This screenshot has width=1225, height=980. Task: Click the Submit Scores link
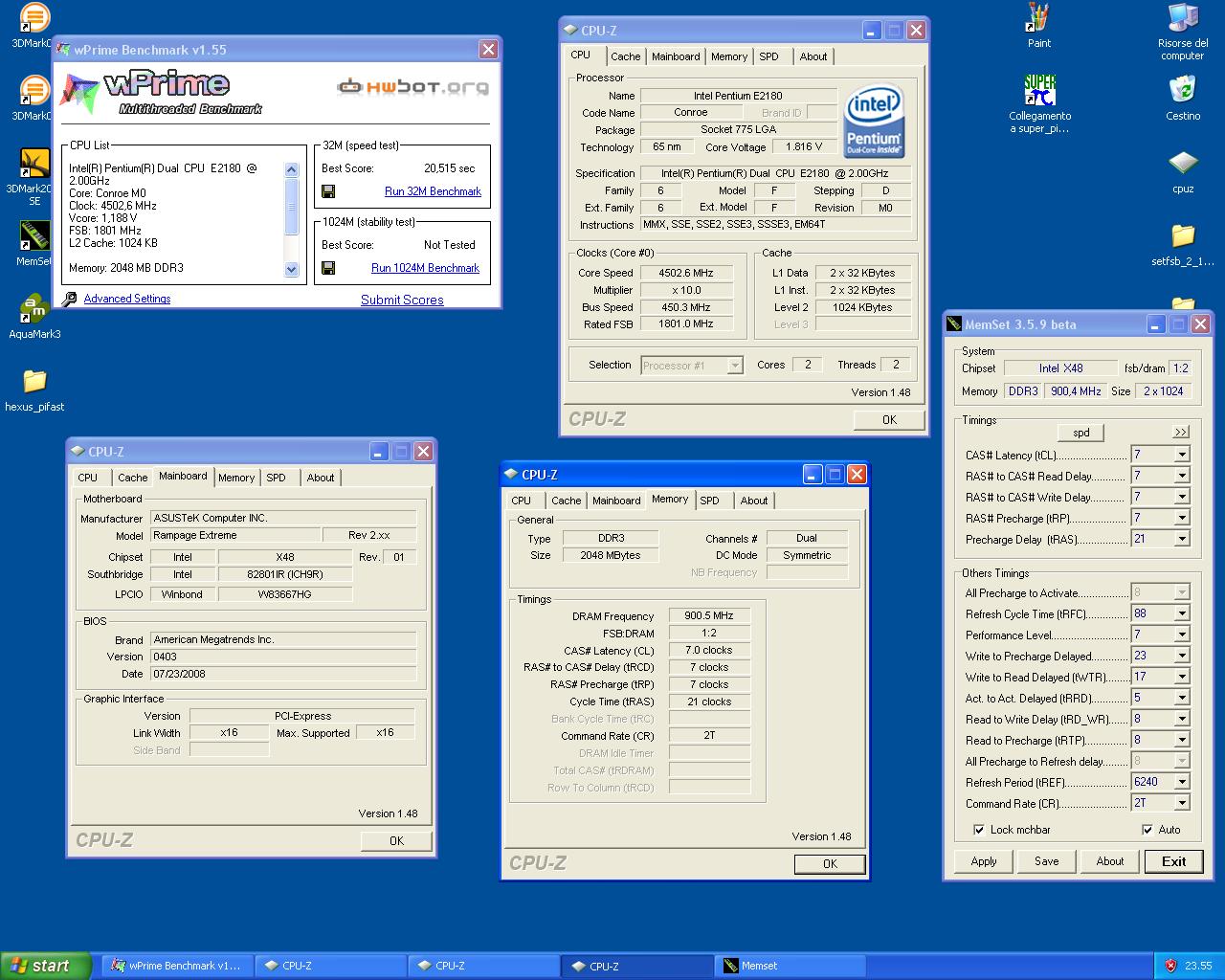click(402, 300)
